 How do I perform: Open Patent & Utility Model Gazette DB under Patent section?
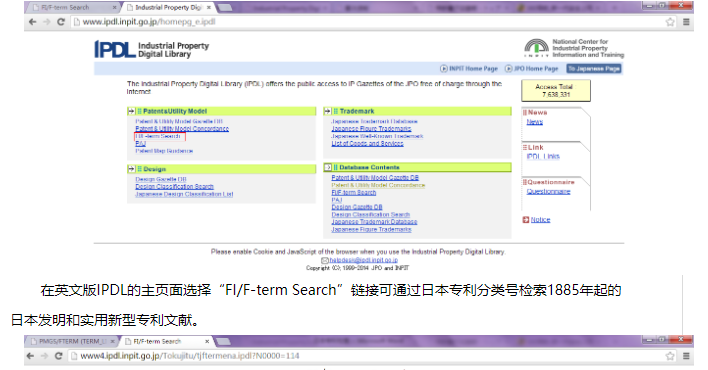(x=179, y=122)
